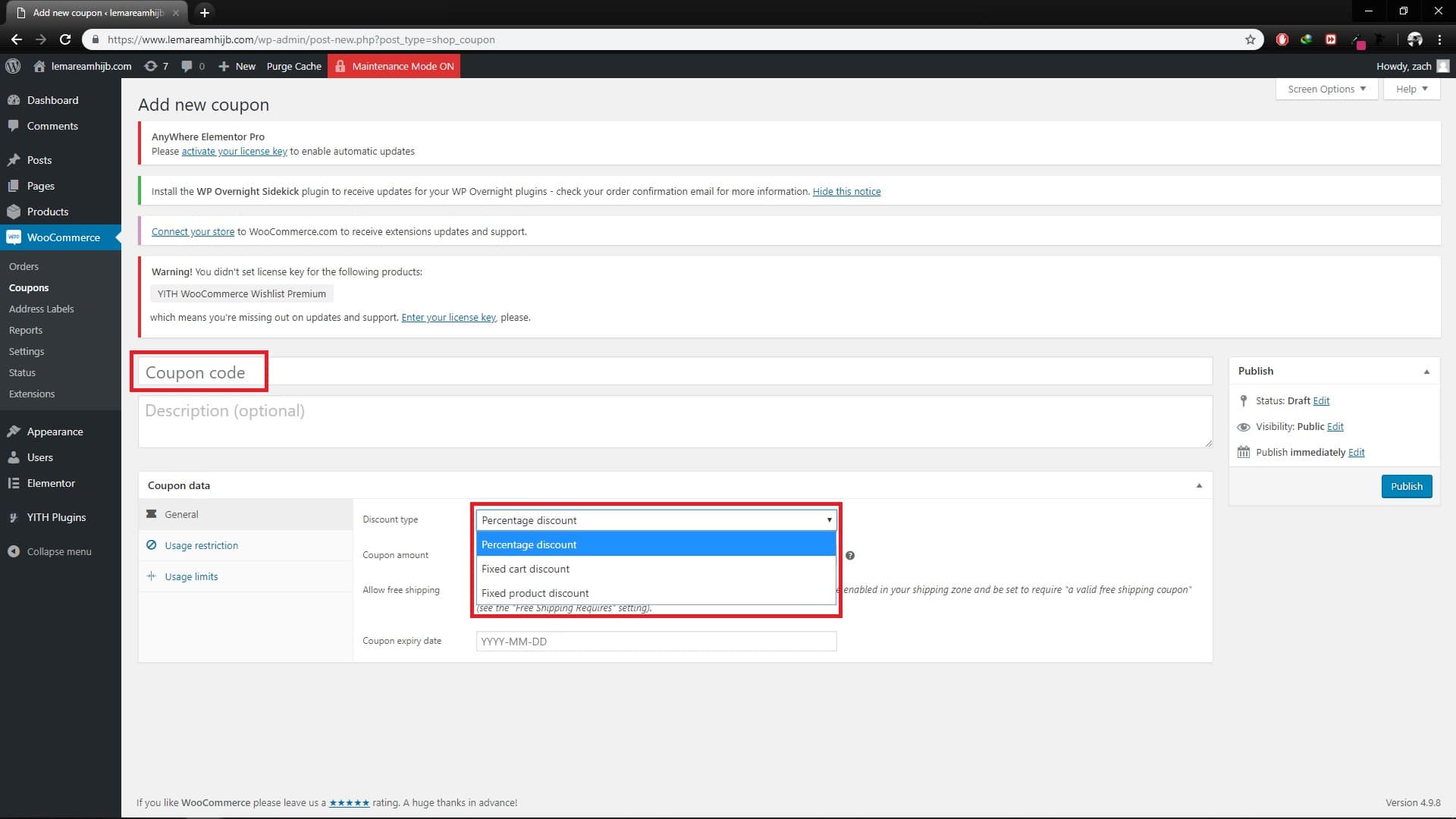The image size is (1456, 819).
Task: Open a new browser tab
Action: [204, 12]
